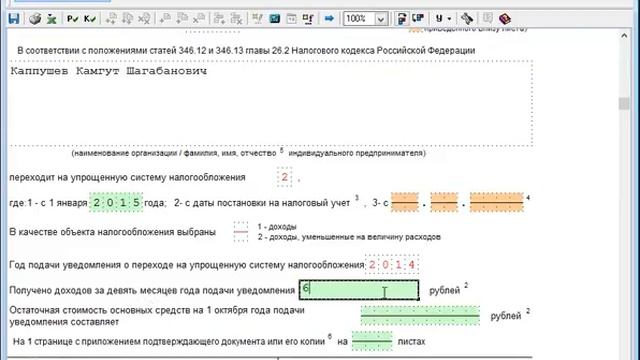This screenshot has height=360, width=640.
Task: Click the nine-month income field containing '6'
Action: pyautogui.click(x=359, y=290)
